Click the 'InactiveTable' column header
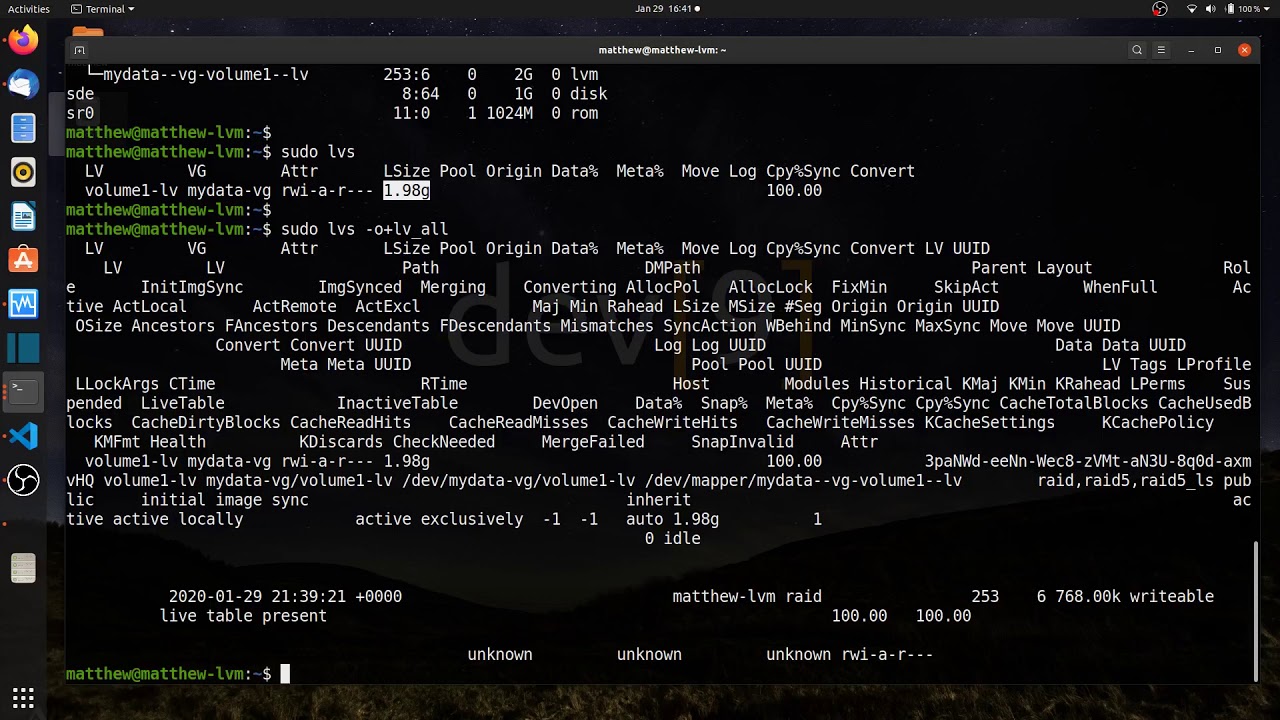 (x=397, y=404)
